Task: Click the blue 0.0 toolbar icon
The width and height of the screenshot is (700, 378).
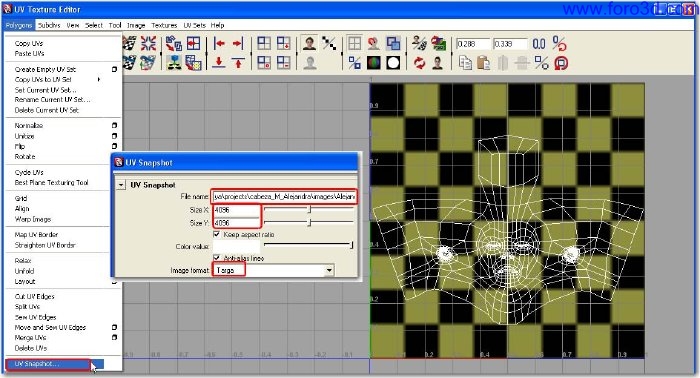Action: 539,44
